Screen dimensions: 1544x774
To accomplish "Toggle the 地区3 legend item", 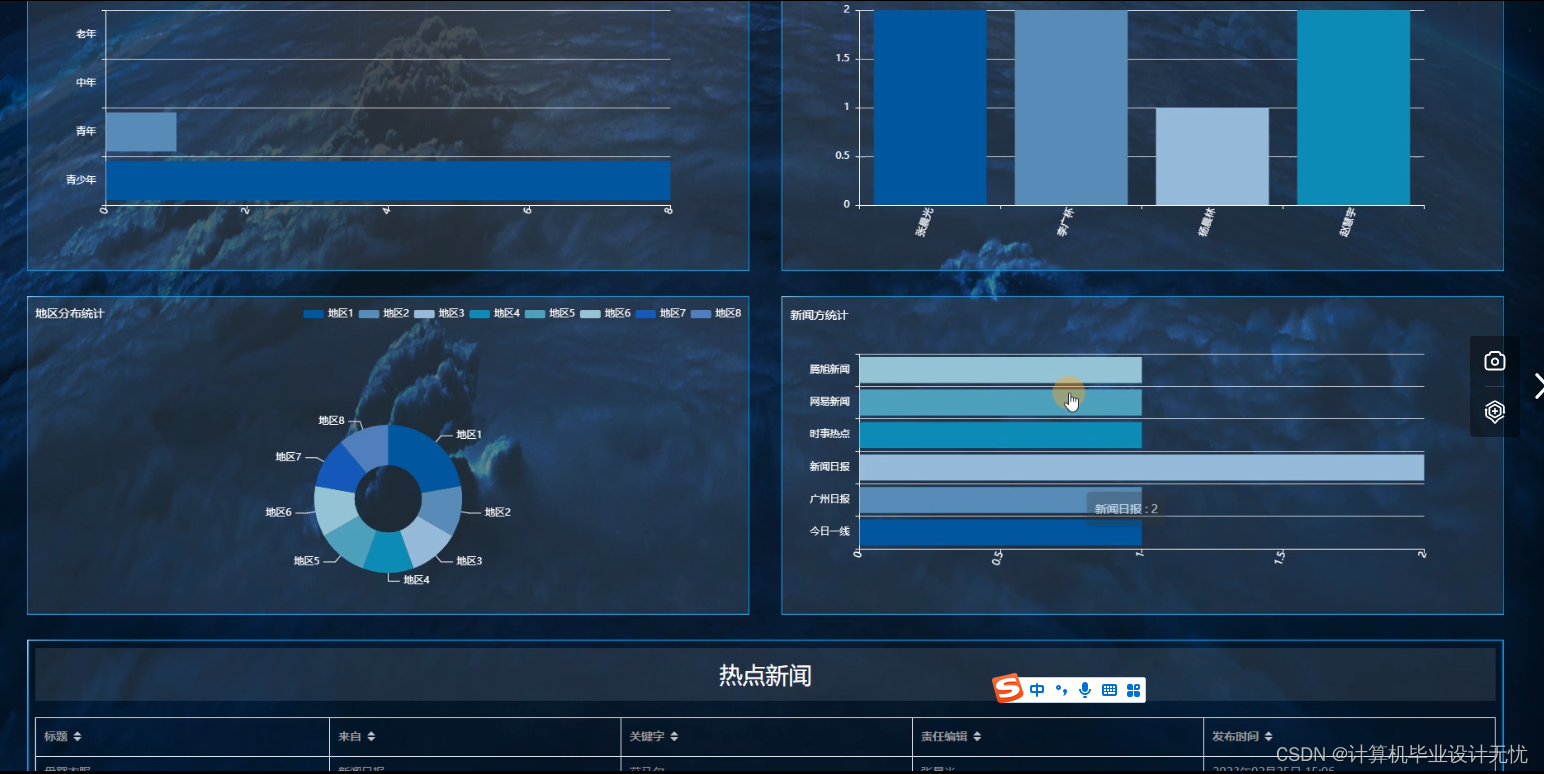I will click(x=439, y=314).
